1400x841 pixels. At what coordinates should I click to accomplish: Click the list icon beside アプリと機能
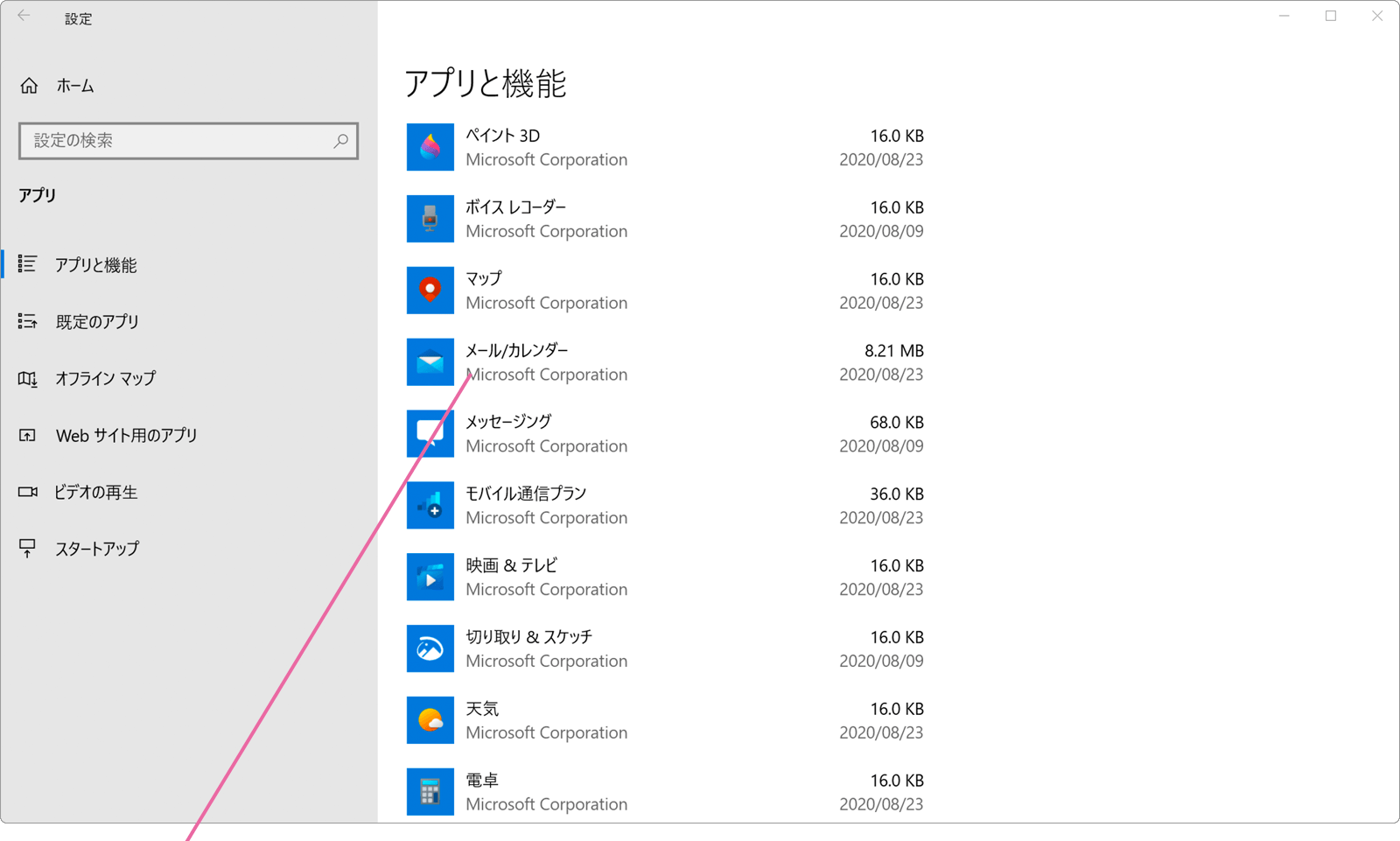coord(27,264)
